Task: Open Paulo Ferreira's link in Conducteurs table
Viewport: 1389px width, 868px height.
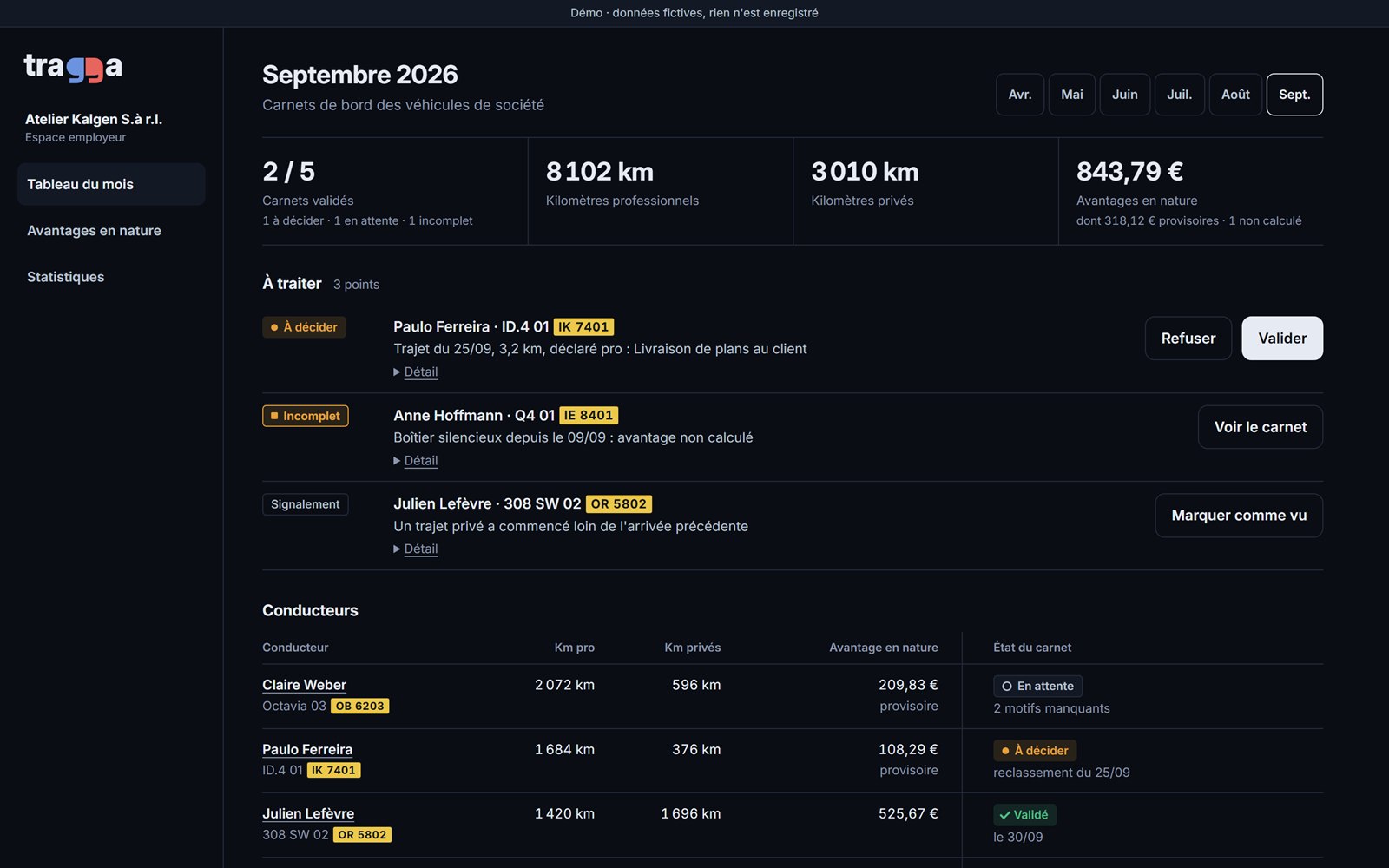Action: (307, 749)
